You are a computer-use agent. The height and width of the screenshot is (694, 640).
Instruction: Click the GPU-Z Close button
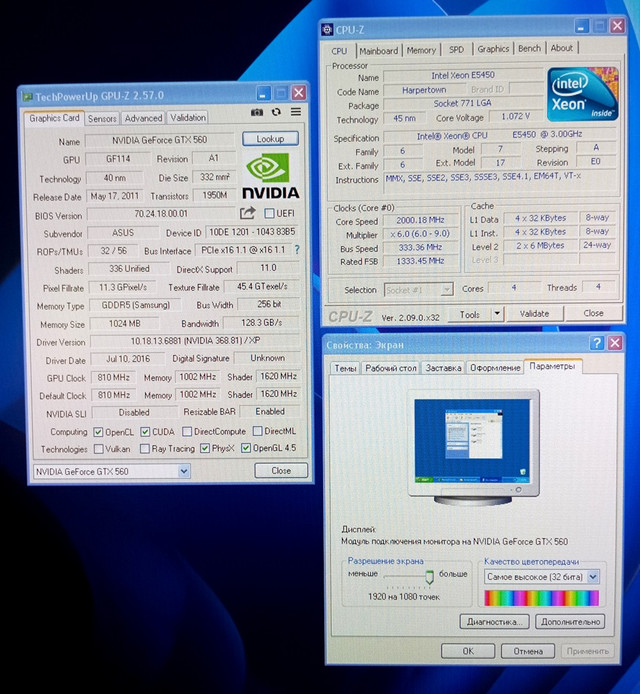tap(281, 470)
